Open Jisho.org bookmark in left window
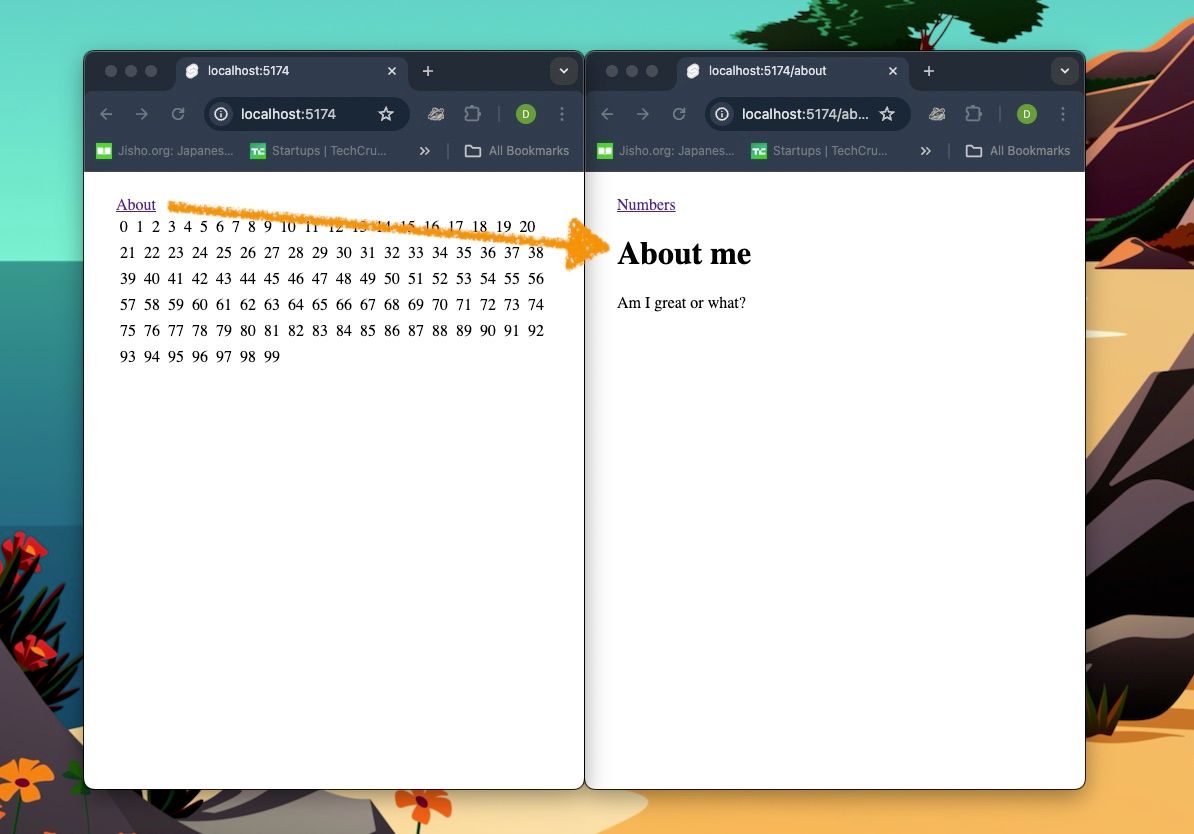Viewport: 1194px width, 834px height. click(165, 151)
